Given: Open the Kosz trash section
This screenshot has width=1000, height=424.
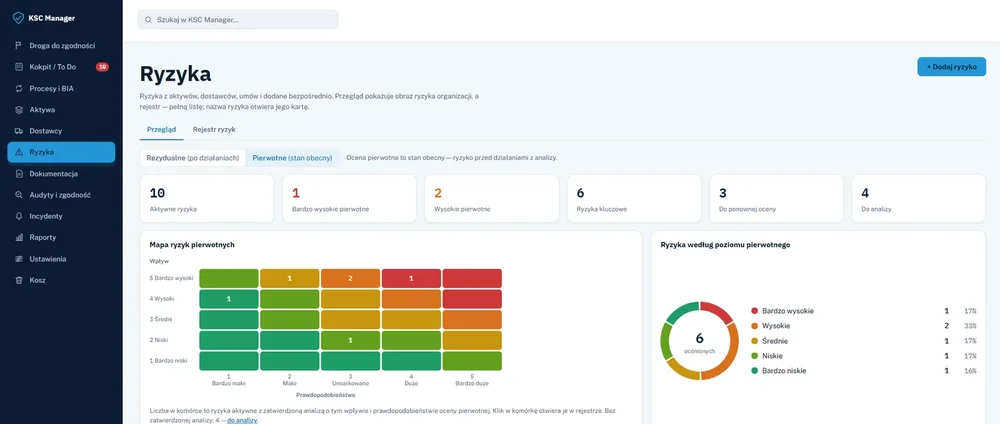Looking at the screenshot, I should (x=61, y=280).
